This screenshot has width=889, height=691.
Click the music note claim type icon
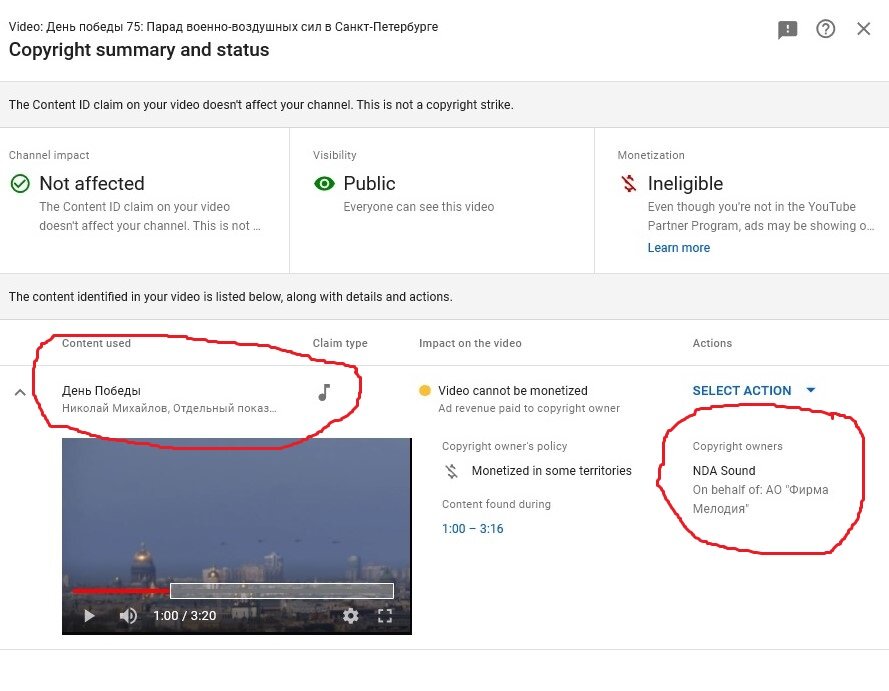(324, 392)
